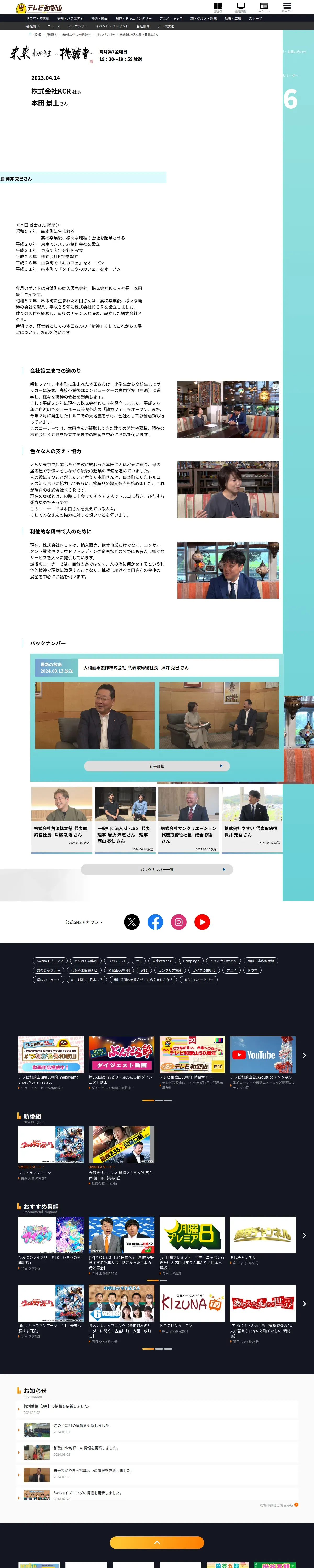
Task: Go to バックナンバー in the breadcrumb
Action: pyautogui.click(x=105, y=35)
